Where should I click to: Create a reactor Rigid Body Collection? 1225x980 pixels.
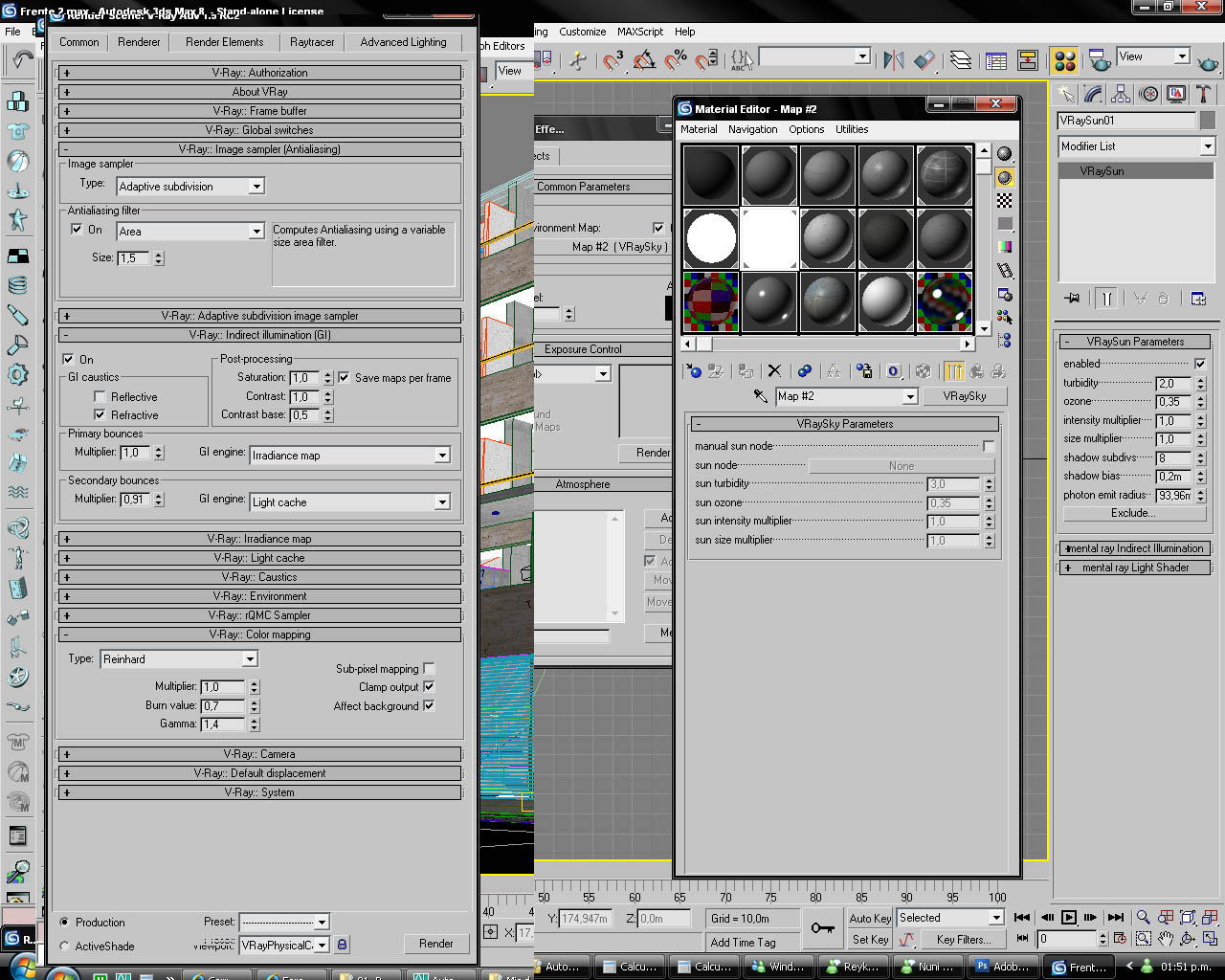[17, 101]
